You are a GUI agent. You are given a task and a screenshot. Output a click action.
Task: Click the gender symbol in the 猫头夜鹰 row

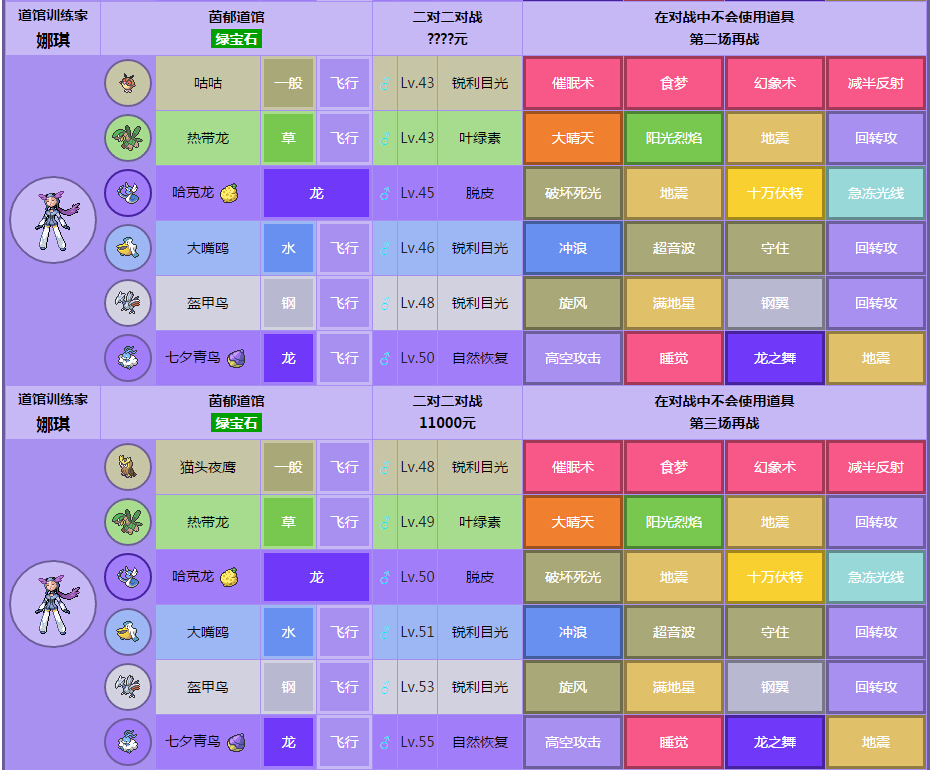pos(385,467)
